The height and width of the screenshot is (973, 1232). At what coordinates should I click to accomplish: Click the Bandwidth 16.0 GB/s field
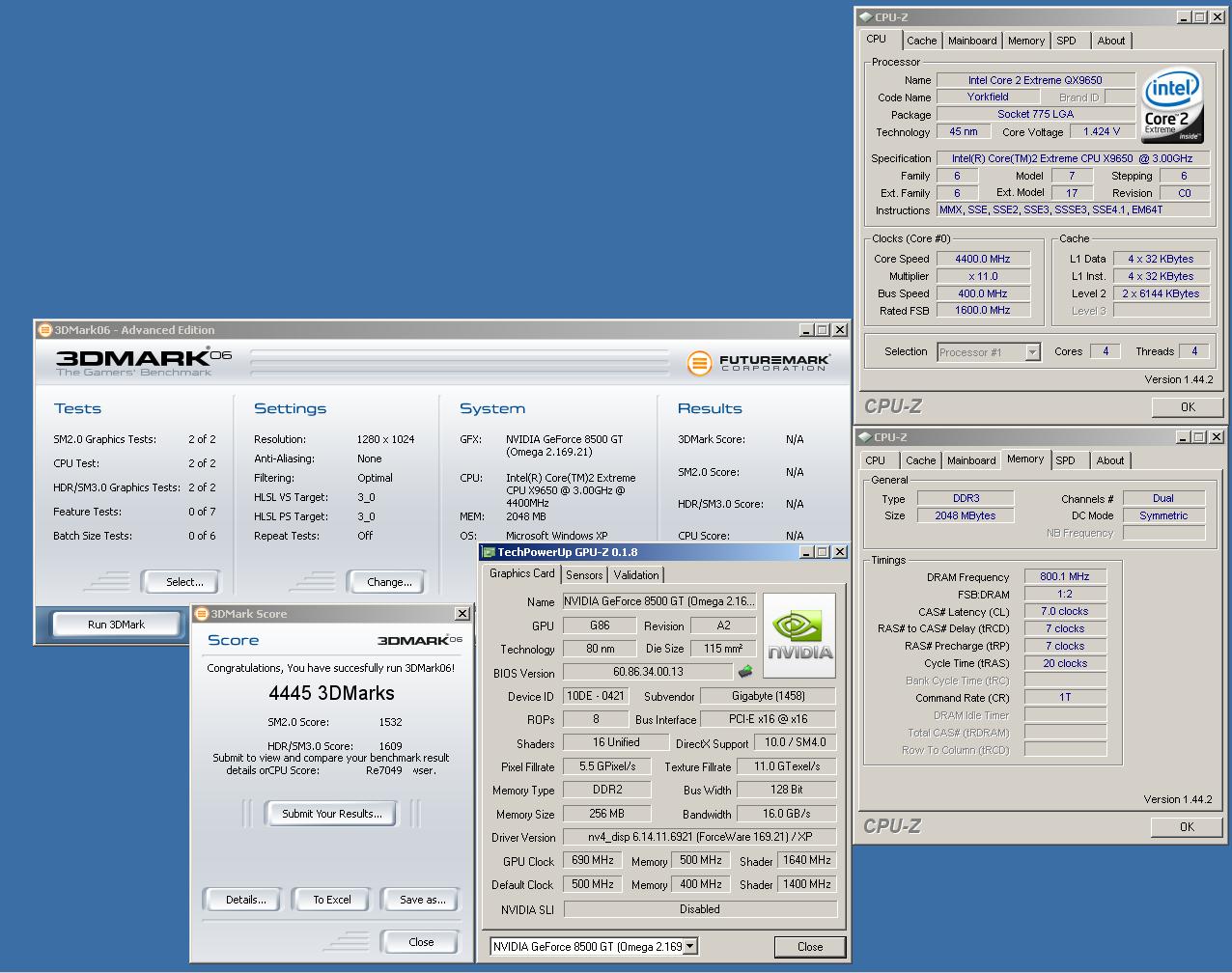pyautogui.click(x=787, y=814)
